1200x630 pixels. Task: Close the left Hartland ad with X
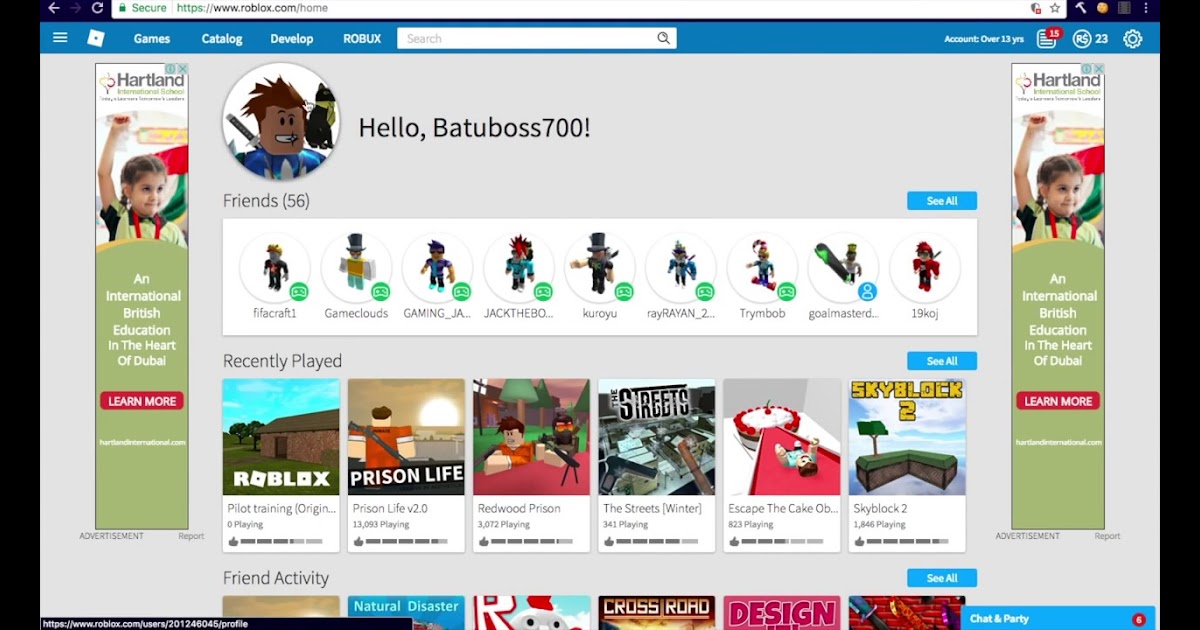(x=183, y=69)
